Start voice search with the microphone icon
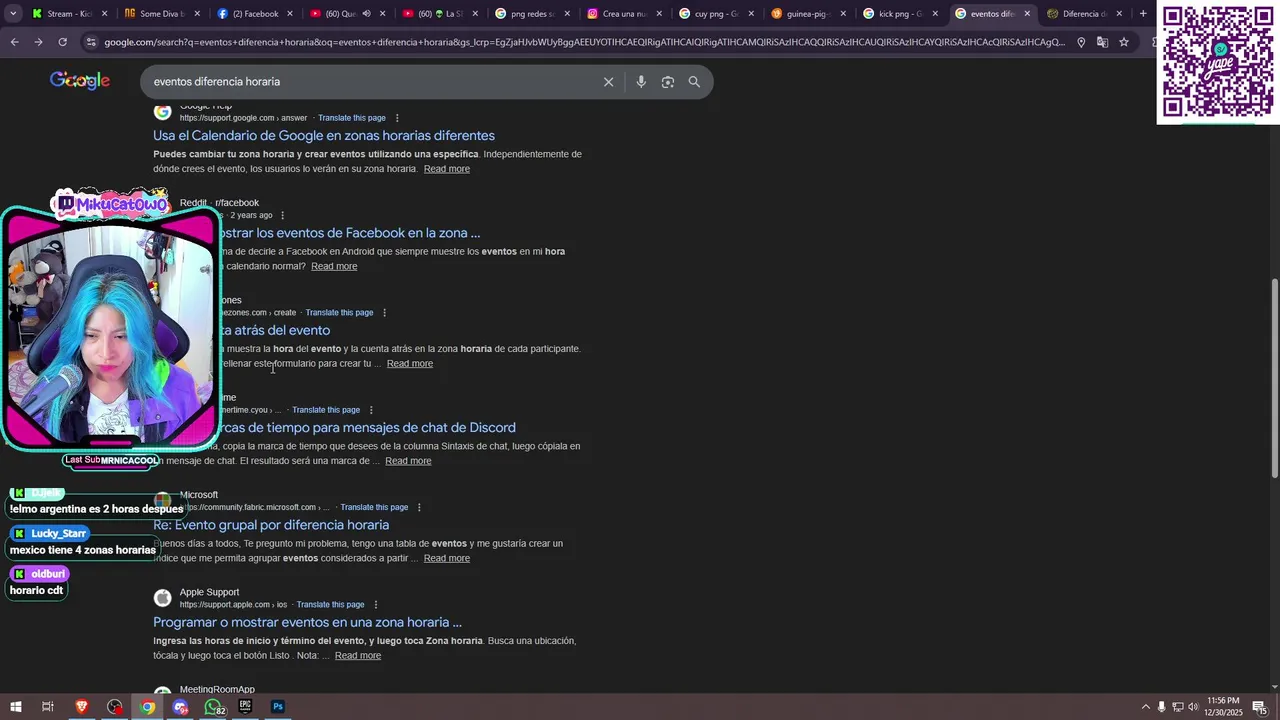This screenshot has height=720, width=1280. pos(641,82)
